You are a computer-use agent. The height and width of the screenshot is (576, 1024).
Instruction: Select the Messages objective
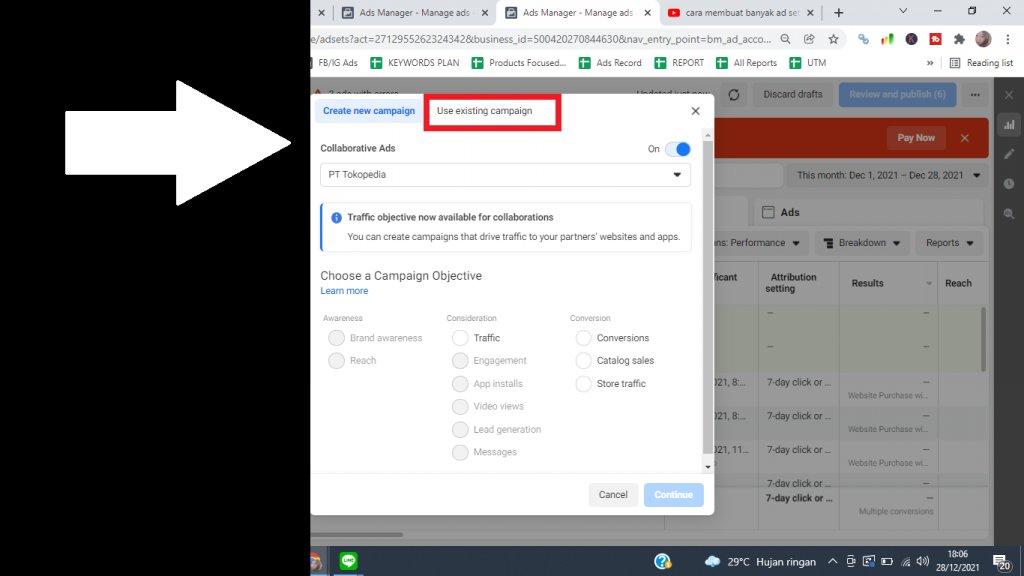(460, 452)
